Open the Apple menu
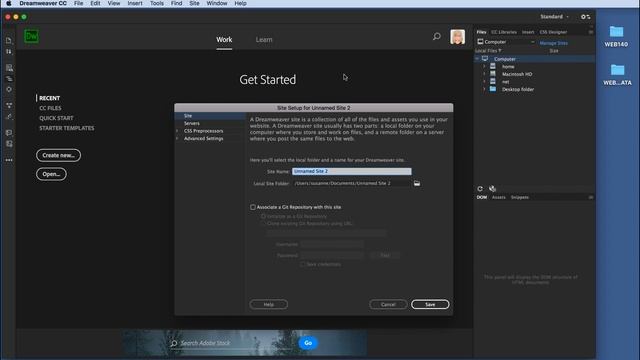Viewport: 640px width, 360px height. click(9, 3)
